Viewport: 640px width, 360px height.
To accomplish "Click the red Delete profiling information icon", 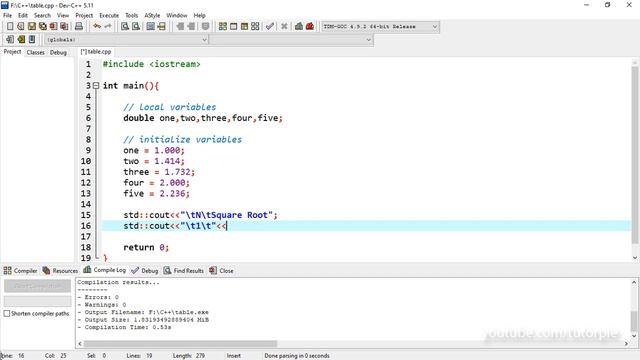I will click(310, 27).
